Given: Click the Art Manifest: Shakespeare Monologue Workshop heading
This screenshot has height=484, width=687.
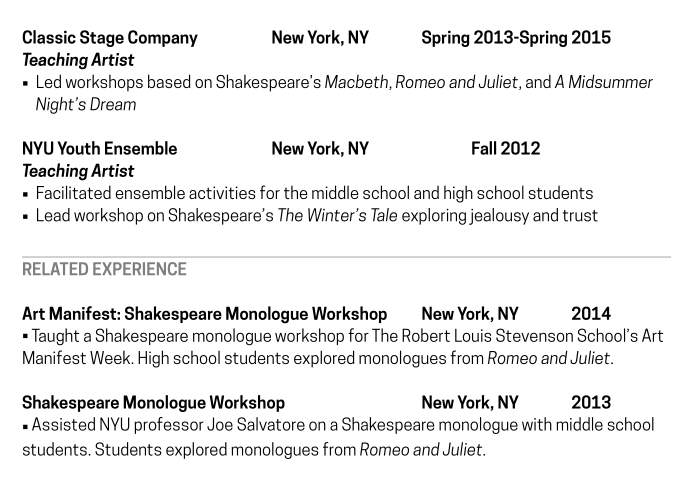Looking at the screenshot, I should pyautogui.click(x=204, y=314).
